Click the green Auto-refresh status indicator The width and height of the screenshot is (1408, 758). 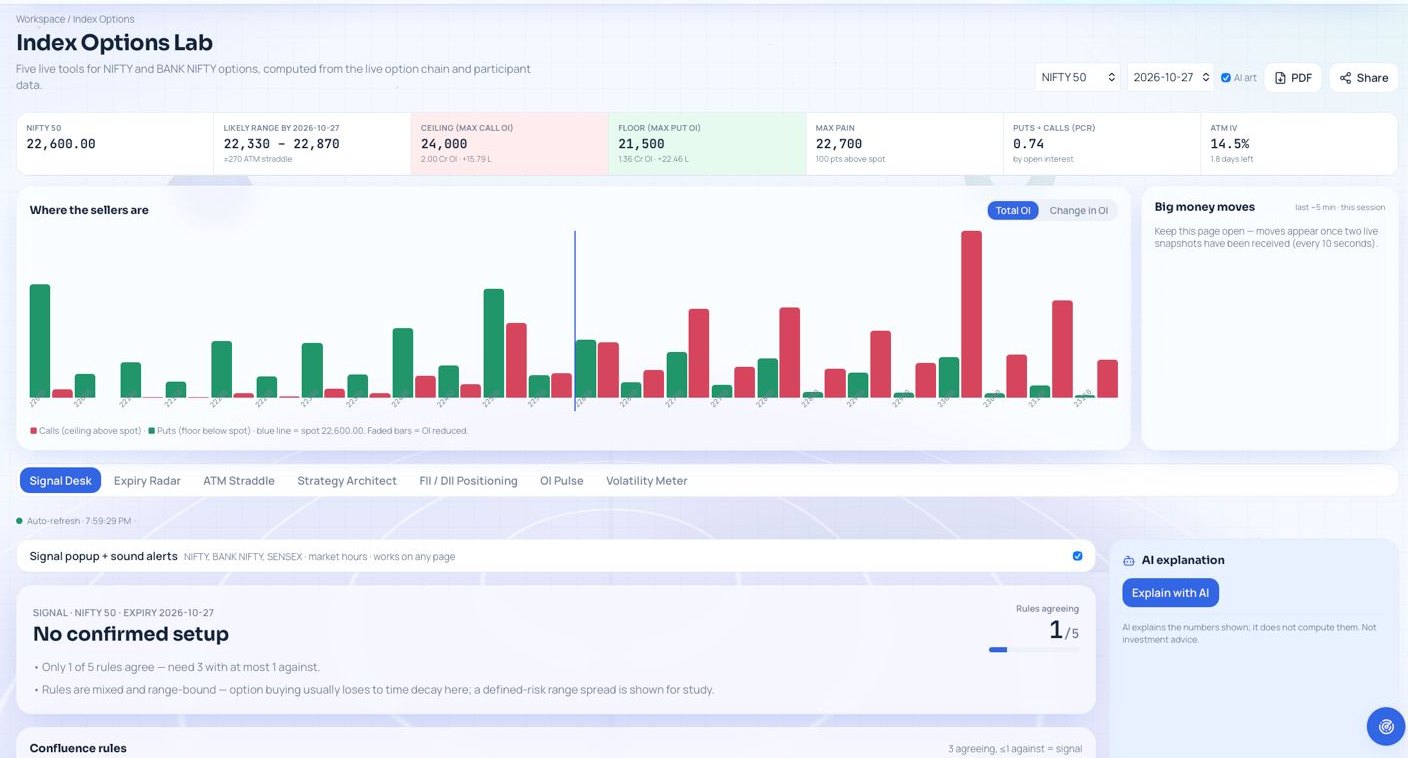pos(19,521)
